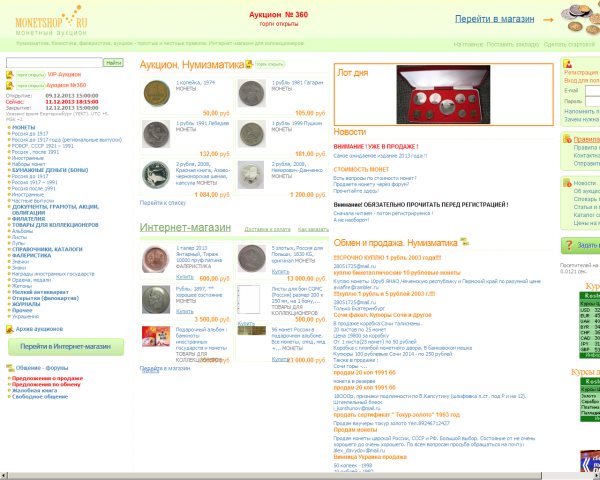The width and height of the screenshot is (600, 480).
Task: Open the ВНИМАНИЕ! УЖЕ В ПРОДАЖЕ! news headline
Action: [x=376, y=147]
